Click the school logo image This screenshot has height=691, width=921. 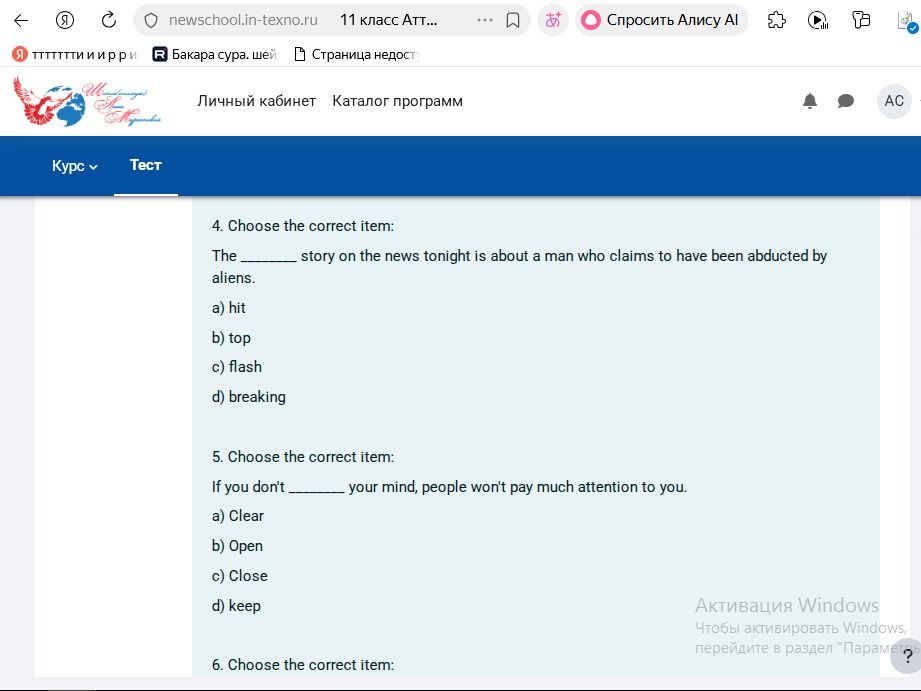(87, 101)
